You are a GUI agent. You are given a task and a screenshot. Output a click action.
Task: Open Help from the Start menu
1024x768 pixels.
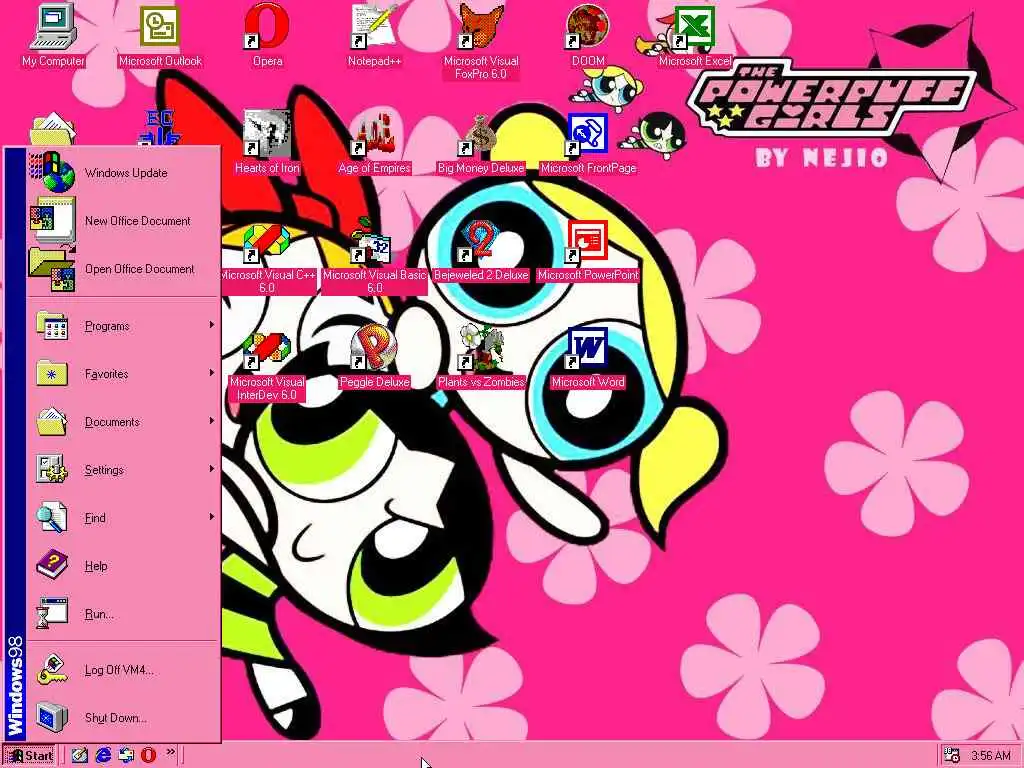click(123, 566)
